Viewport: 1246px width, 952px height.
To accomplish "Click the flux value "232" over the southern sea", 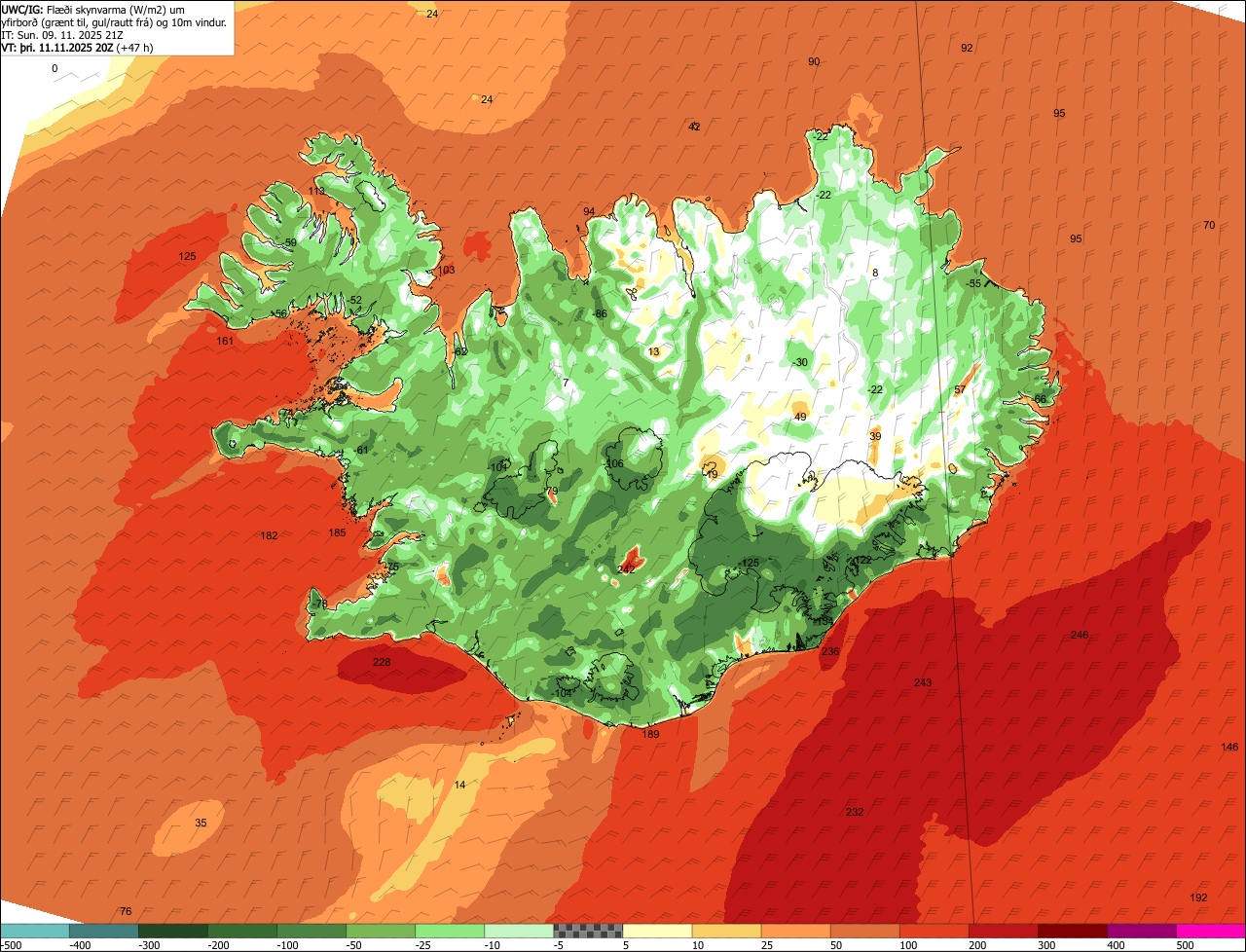I will tap(855, 812).
